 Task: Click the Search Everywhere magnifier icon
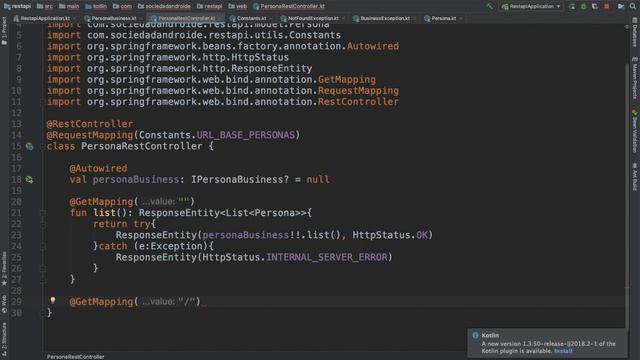(x=632, y=6)
